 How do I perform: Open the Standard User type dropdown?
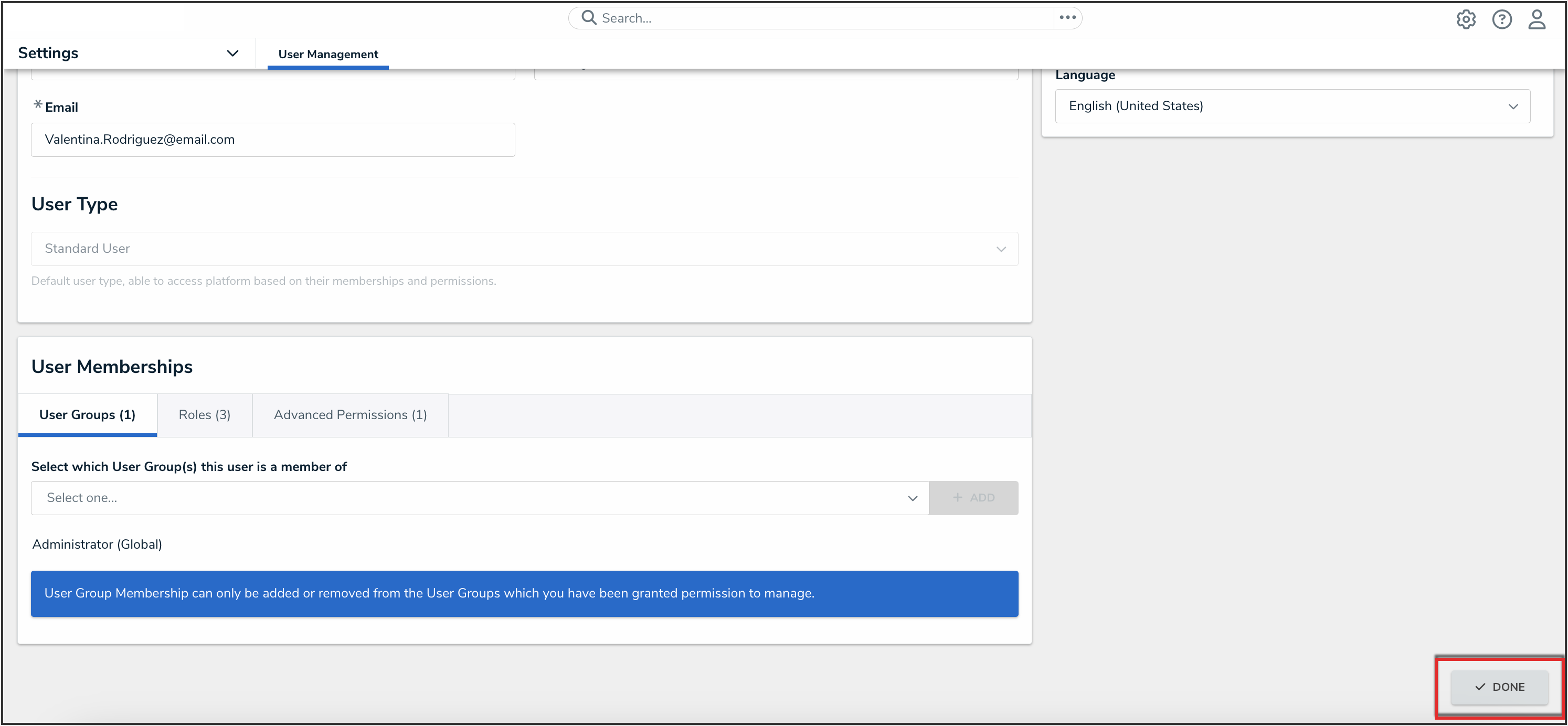point(524,248)
